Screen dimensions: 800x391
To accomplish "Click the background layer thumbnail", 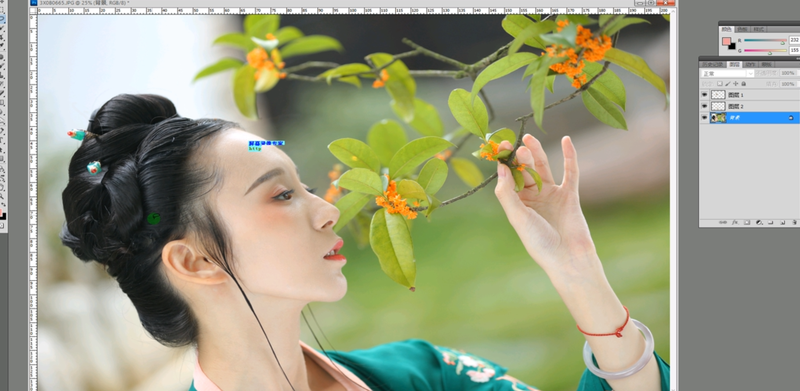I will click(x=718, y=117).
